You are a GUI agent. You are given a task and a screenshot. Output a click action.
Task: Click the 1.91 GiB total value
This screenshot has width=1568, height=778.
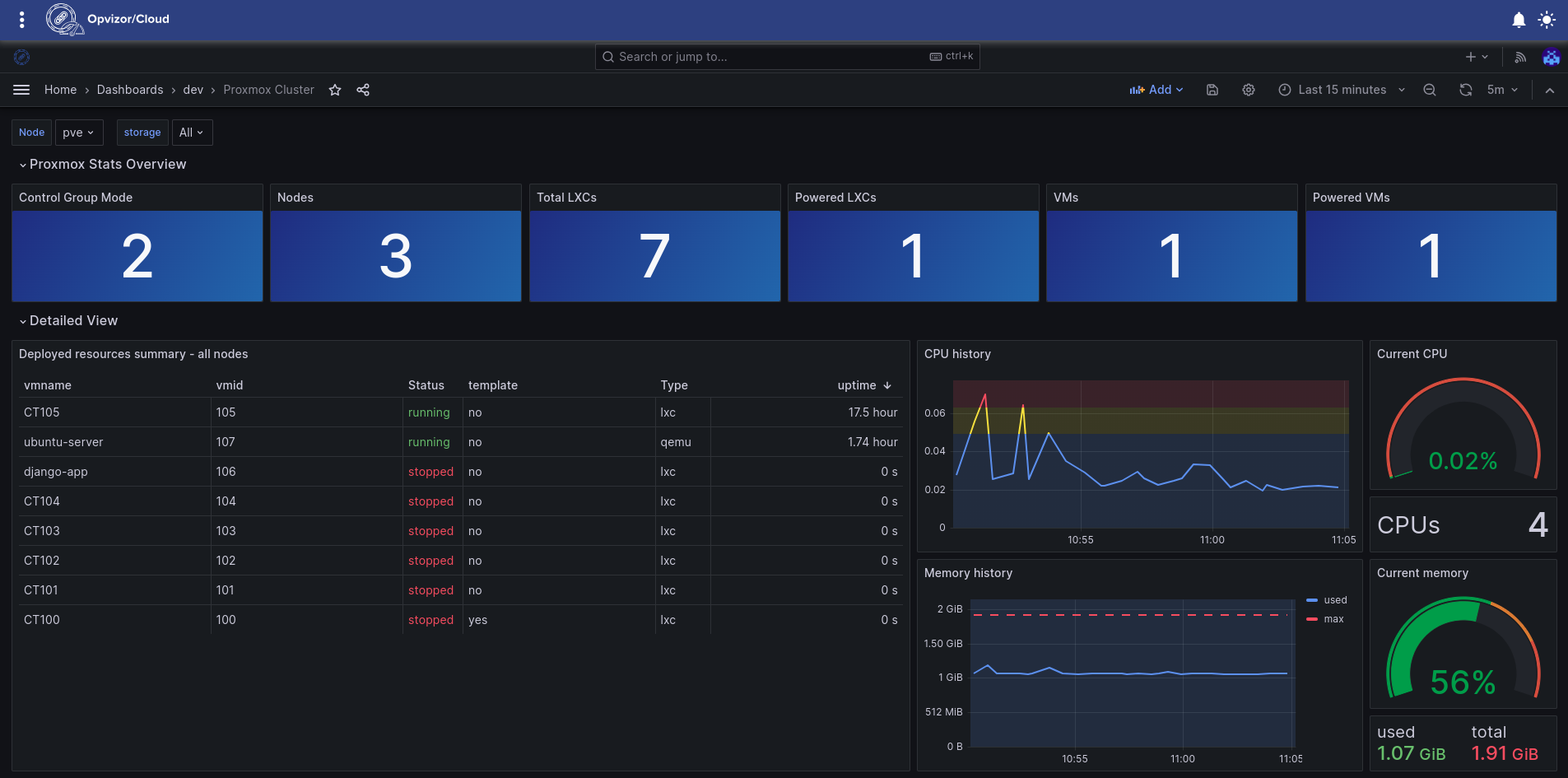1505,753
